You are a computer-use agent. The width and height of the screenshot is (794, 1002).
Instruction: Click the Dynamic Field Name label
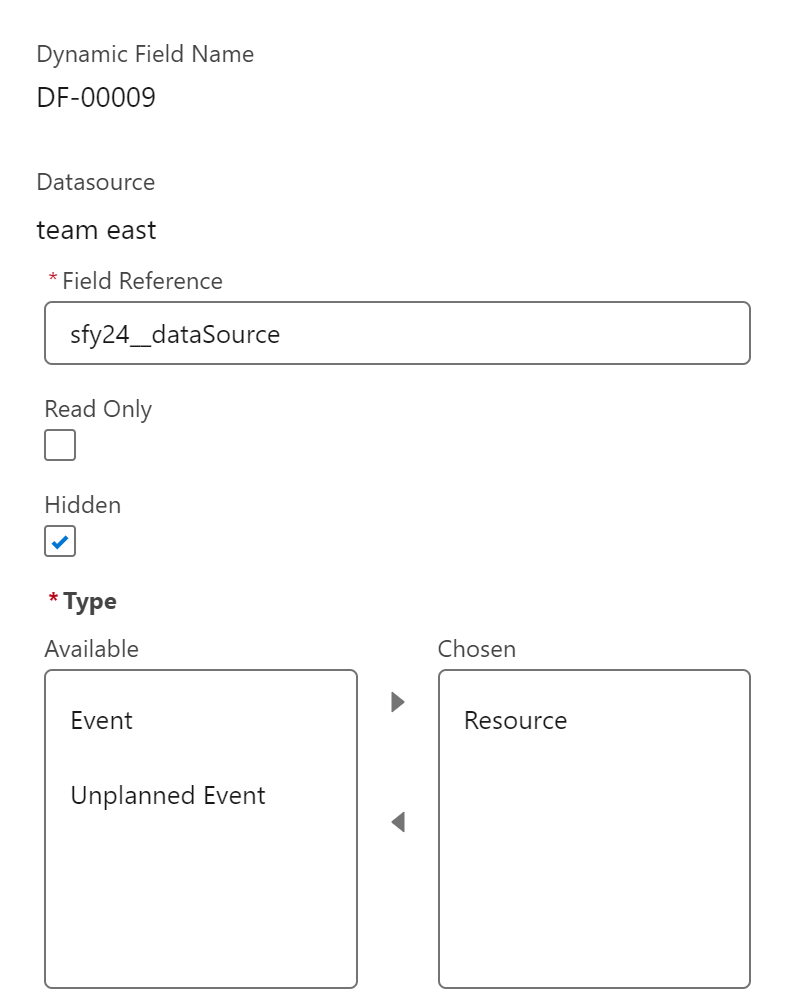[x=145, y=54]
